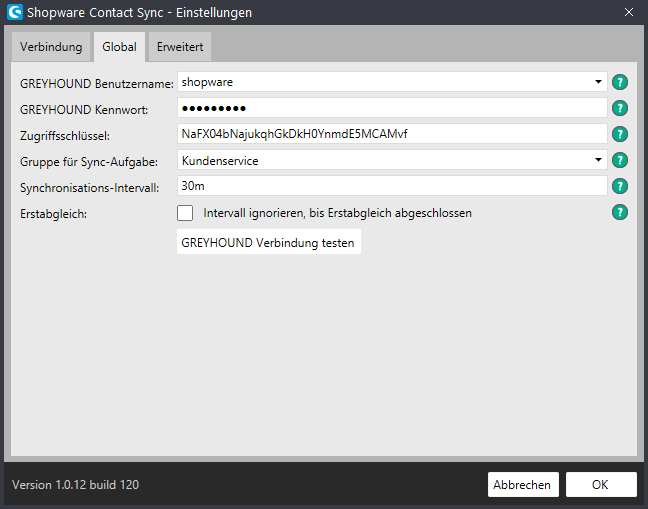Image resolution: width=648 pixels, height=509 pixels.
Task: Expand the GREYHOUND Benutzername dropdown arrow
Action: tap(598, 82)
